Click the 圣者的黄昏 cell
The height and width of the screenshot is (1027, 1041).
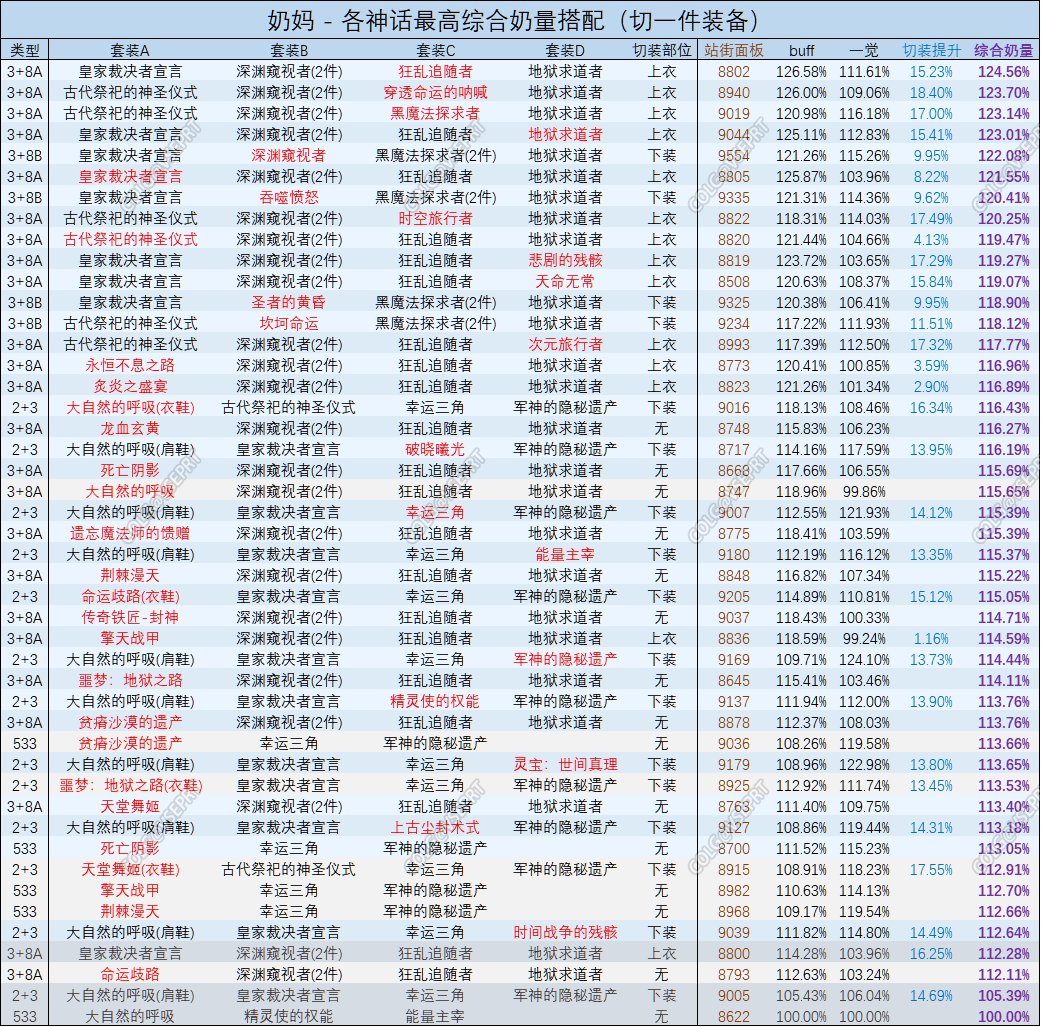288,302
